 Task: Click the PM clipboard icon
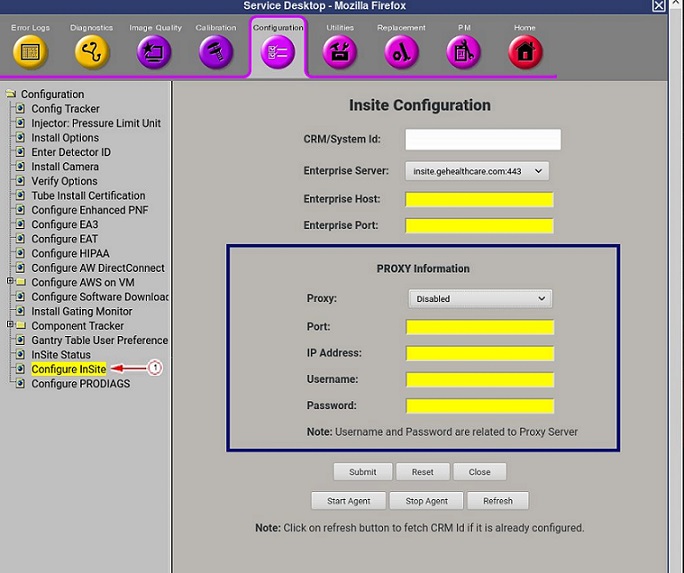463,52
